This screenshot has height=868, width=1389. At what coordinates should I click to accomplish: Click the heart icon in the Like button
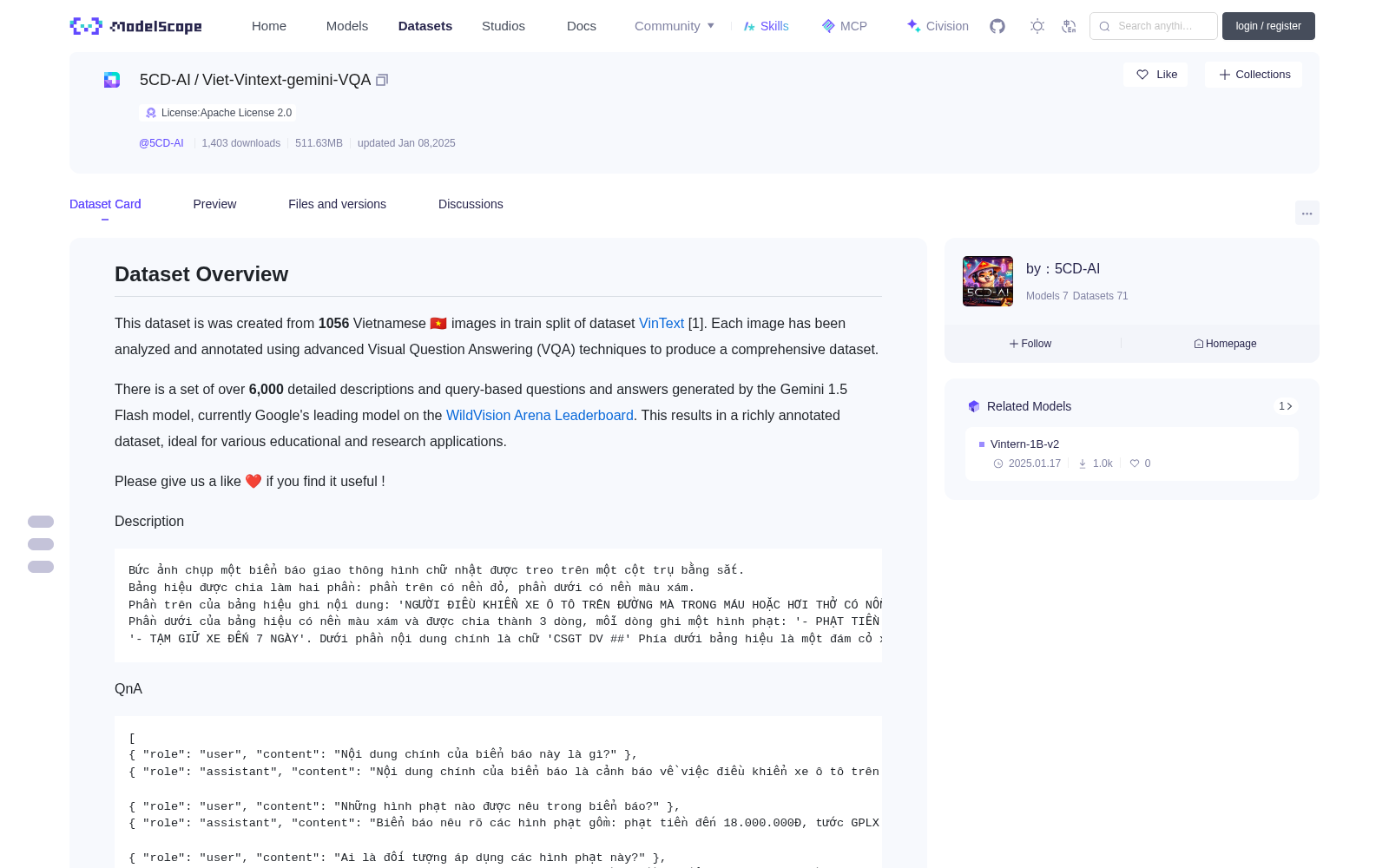point(1142,75)
